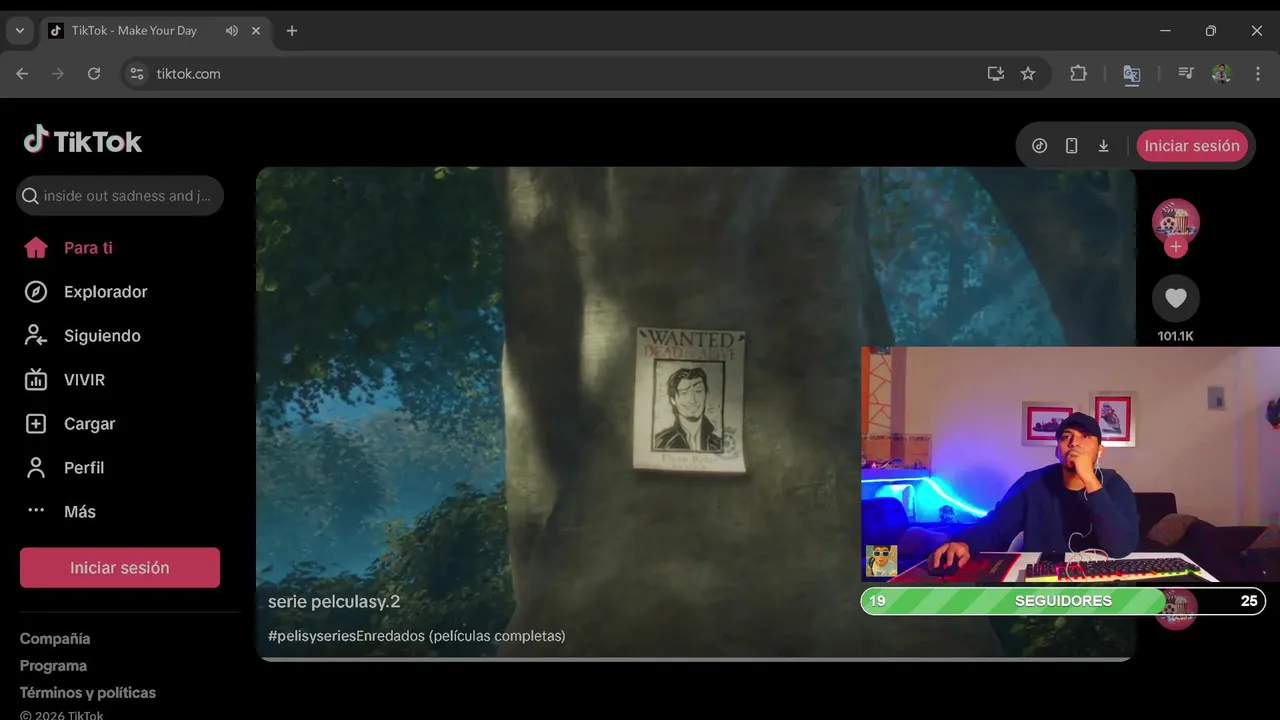1280x720 pixels.
Task: Open the serie pelculasy.2 username
Action: [334, 602]
